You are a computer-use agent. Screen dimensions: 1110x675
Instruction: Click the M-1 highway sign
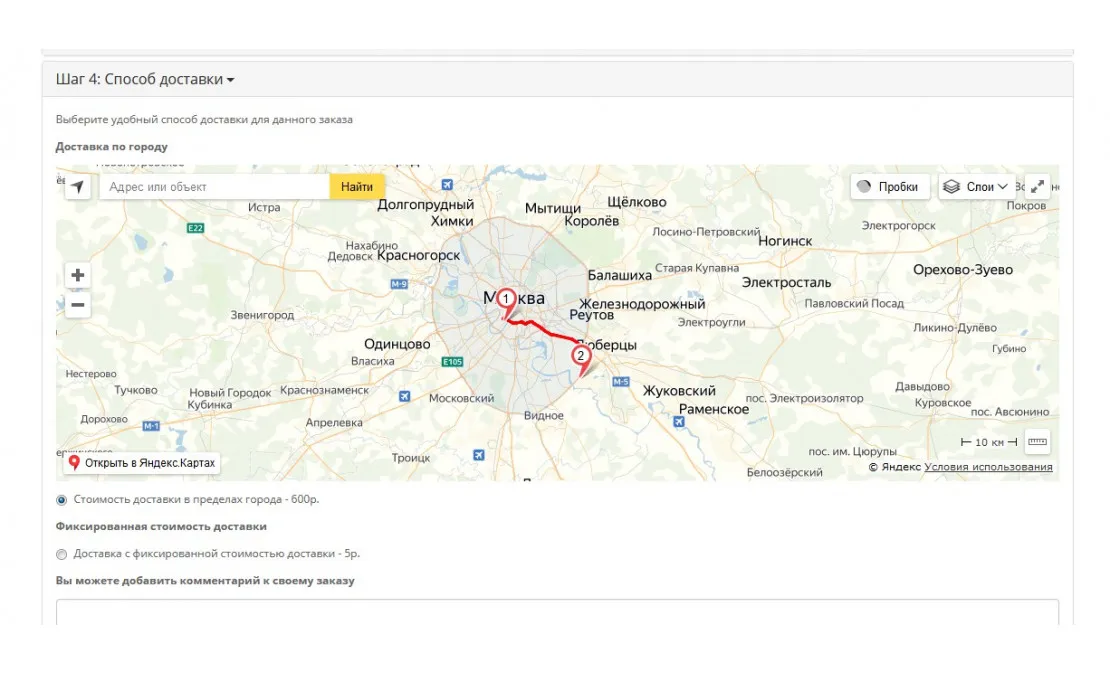(151, 426)
